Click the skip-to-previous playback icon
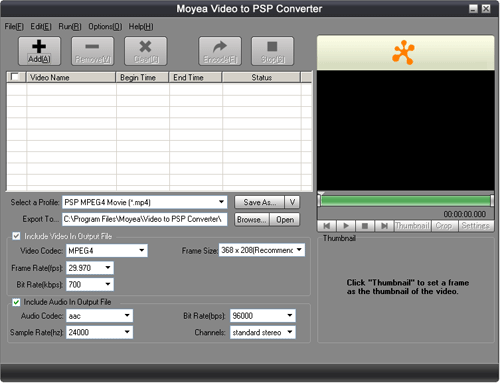 (327, 226)
